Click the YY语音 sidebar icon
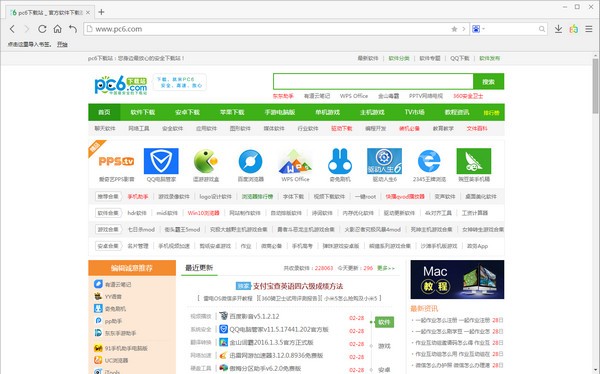 [98, 296]
